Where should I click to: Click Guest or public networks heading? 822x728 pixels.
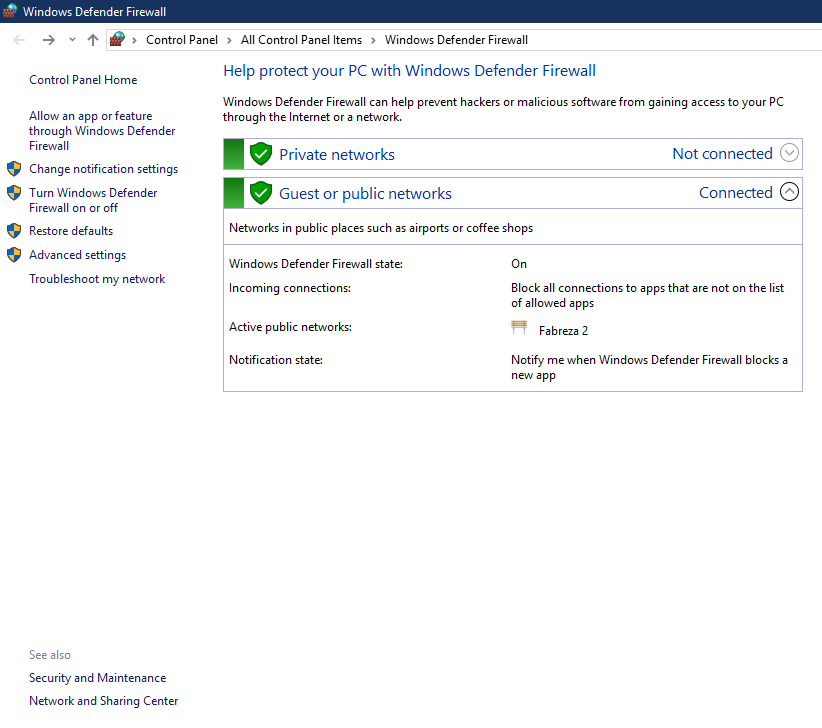pos(365,193)
